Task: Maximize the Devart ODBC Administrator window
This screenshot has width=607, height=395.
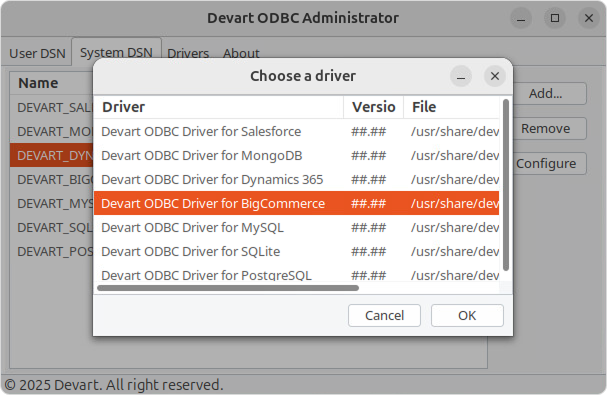Action: 555,18
